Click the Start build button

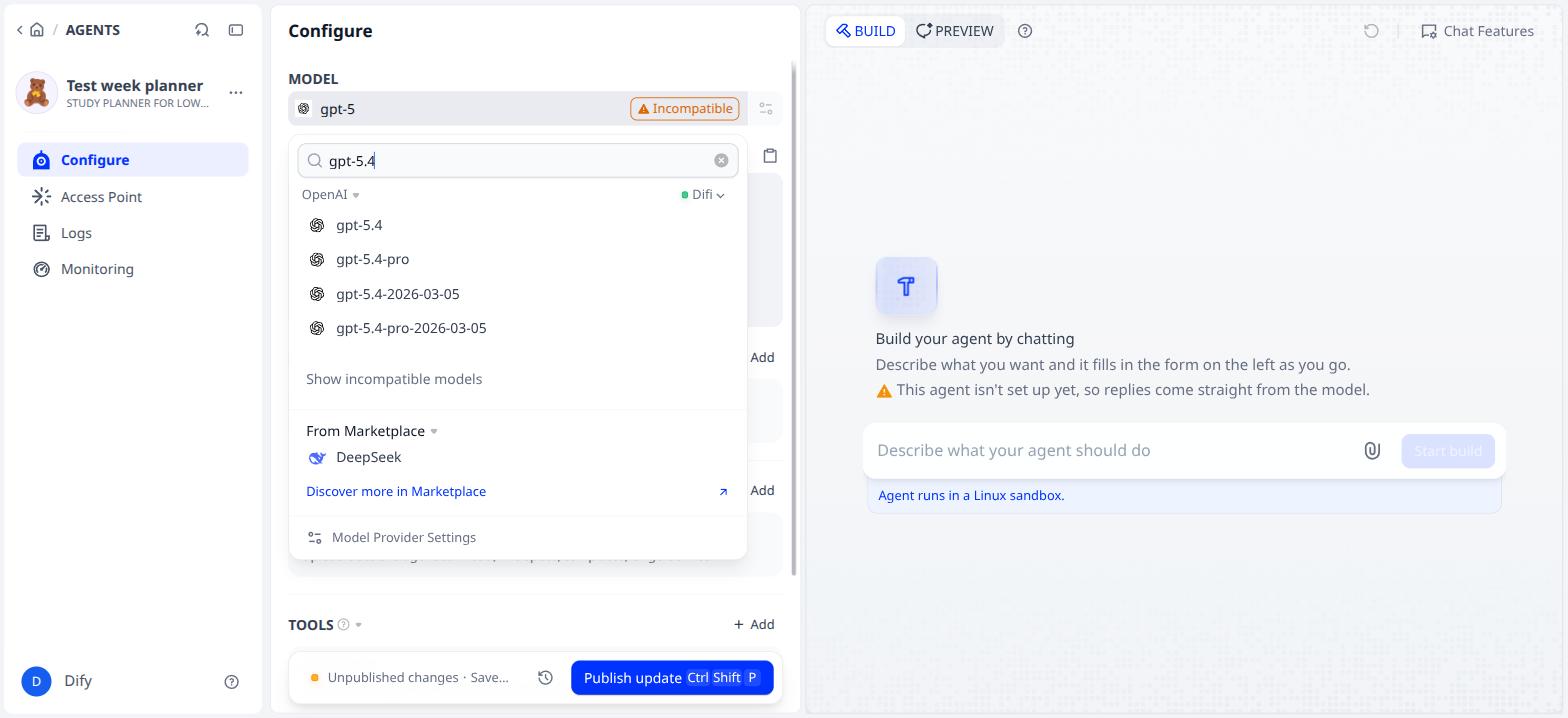1448,451
